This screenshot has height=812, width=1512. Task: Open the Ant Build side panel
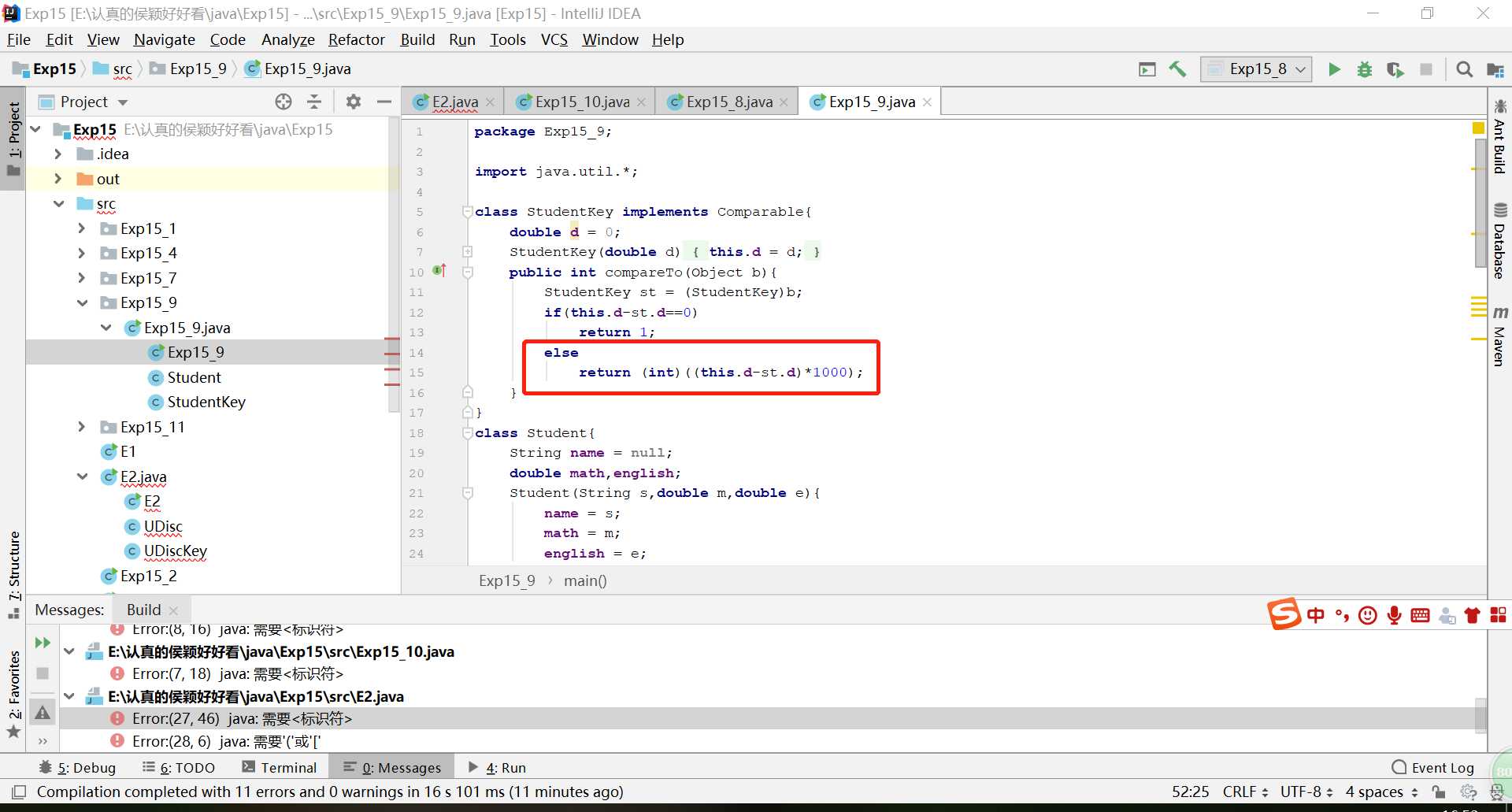pyautogui.click(x=1499, y=136)
